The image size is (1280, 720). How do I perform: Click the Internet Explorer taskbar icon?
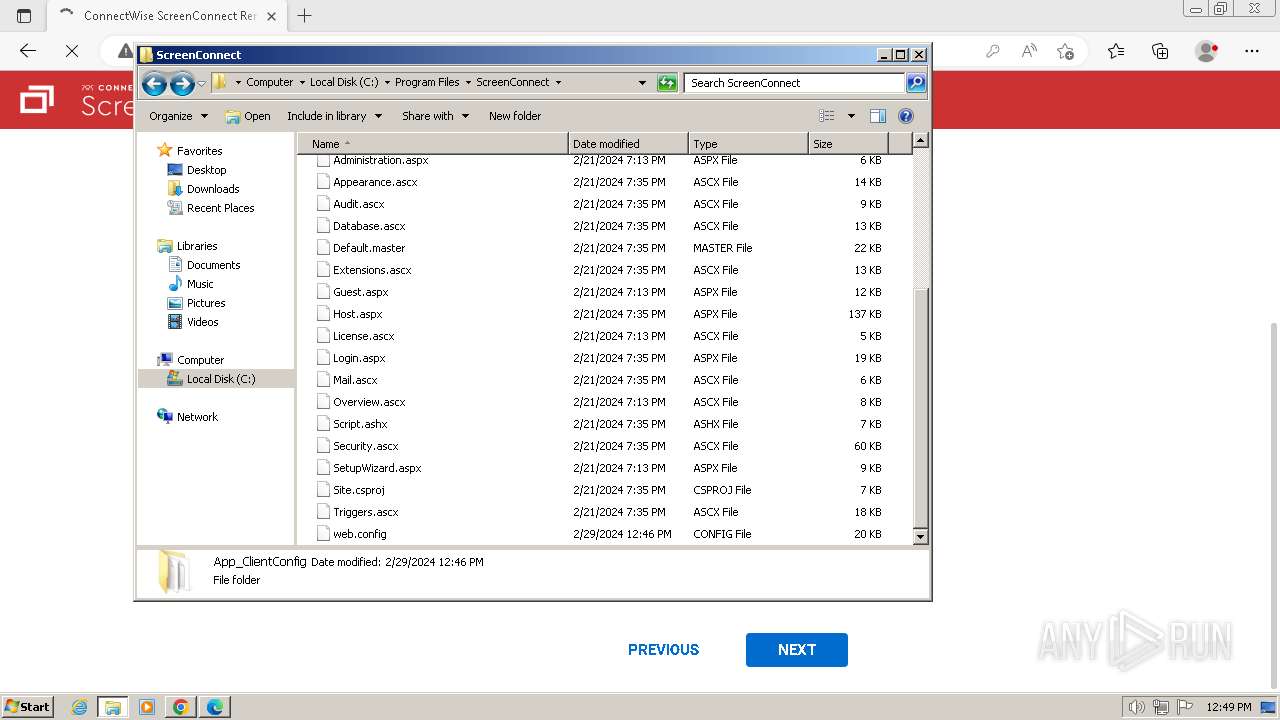click(x=79, y=707)
